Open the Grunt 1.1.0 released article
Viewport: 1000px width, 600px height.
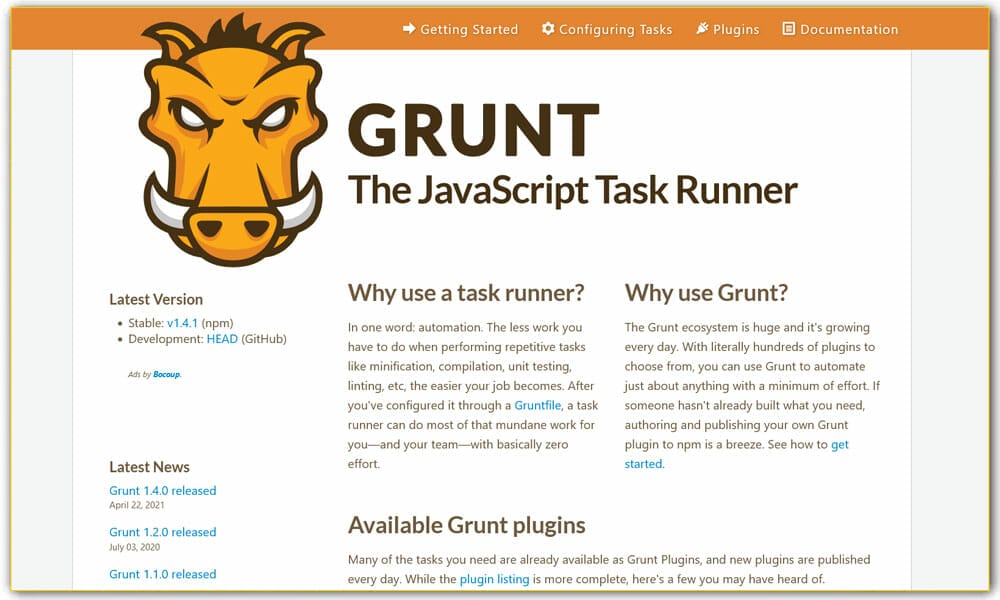click(x=163, y=574)
